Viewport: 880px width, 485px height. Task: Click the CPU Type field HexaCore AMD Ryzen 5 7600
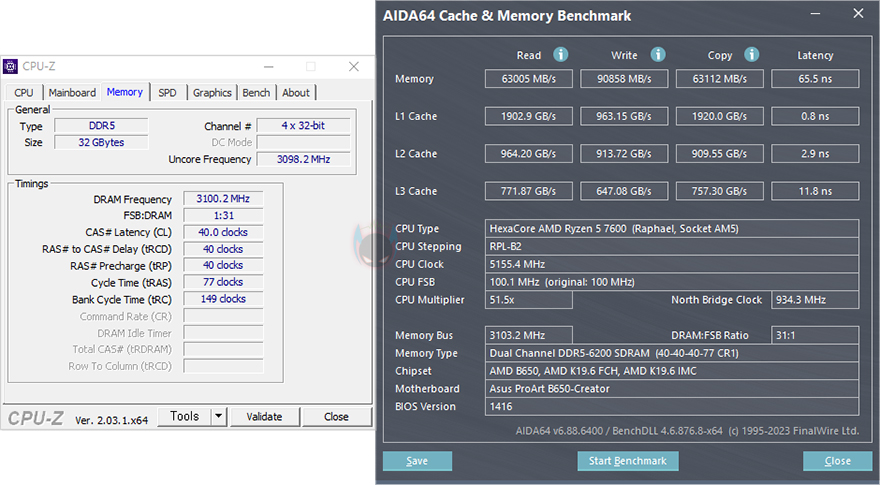pos(672,228)
